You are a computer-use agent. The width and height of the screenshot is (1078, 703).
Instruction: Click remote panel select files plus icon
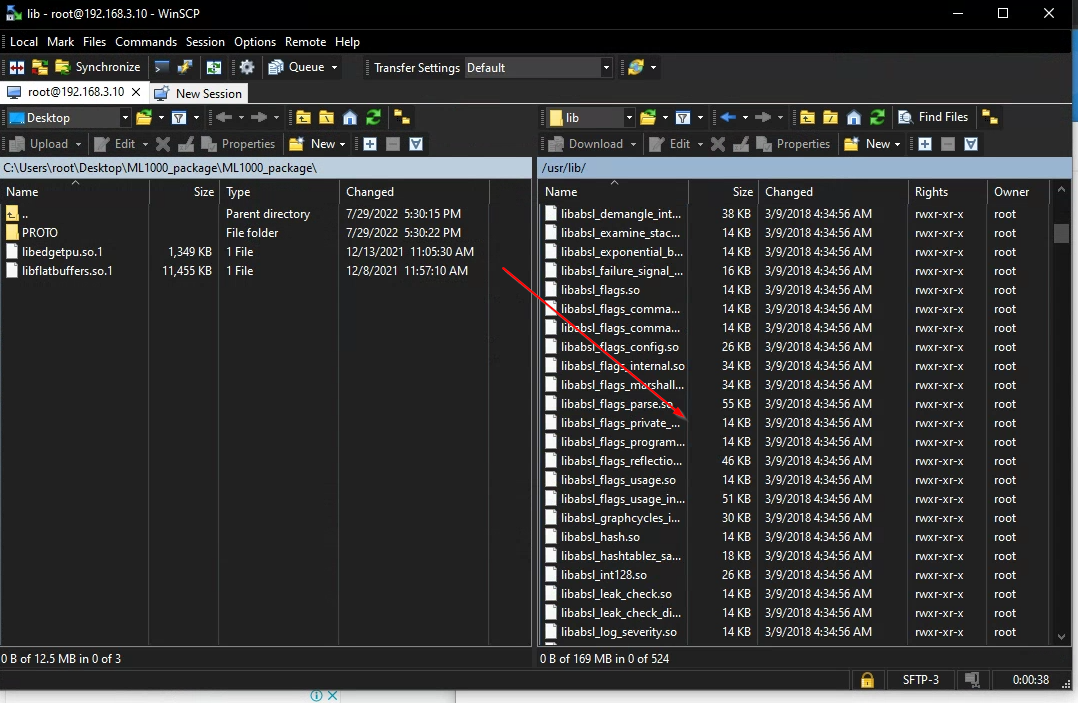tap(925, 144)
